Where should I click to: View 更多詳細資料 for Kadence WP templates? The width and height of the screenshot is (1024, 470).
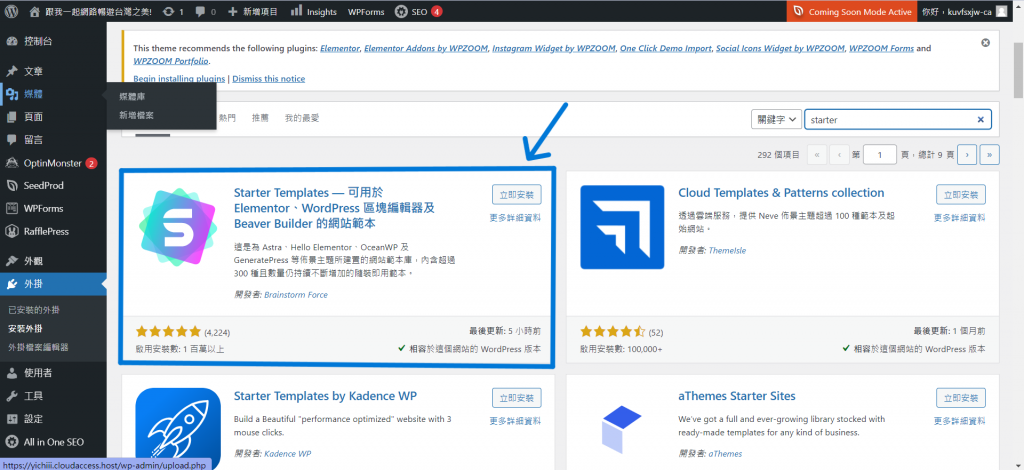tap(515, 421)
